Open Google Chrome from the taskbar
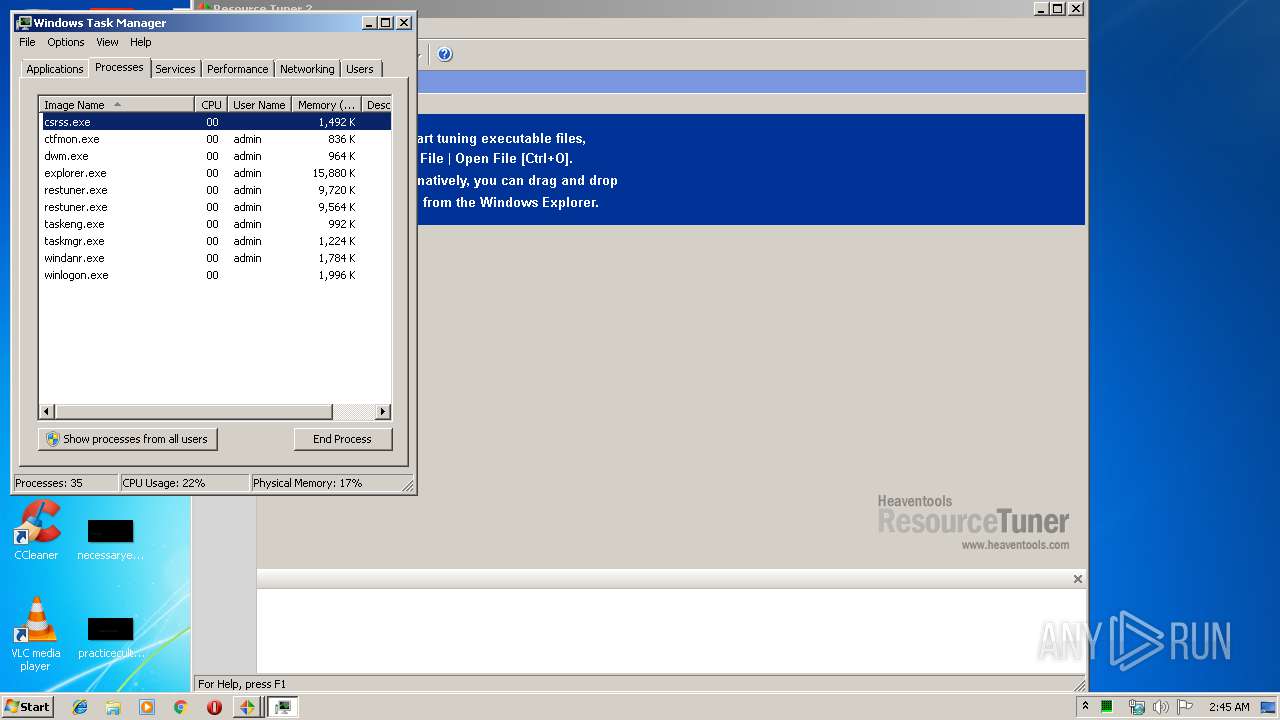Viewport: 1280px width, 720px height. [x=180, y=707]
